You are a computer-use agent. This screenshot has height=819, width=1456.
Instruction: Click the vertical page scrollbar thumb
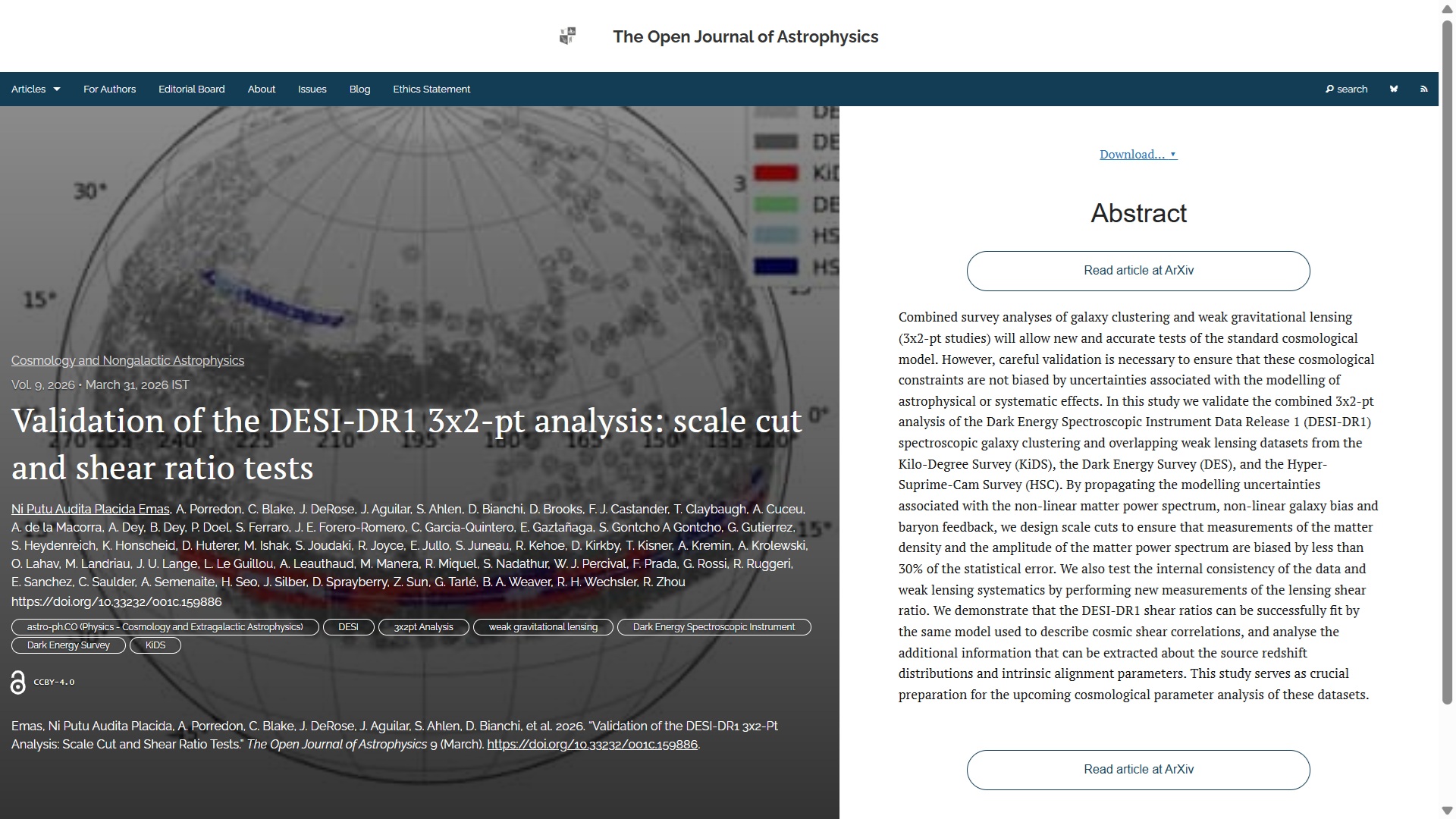(1447, 364)
